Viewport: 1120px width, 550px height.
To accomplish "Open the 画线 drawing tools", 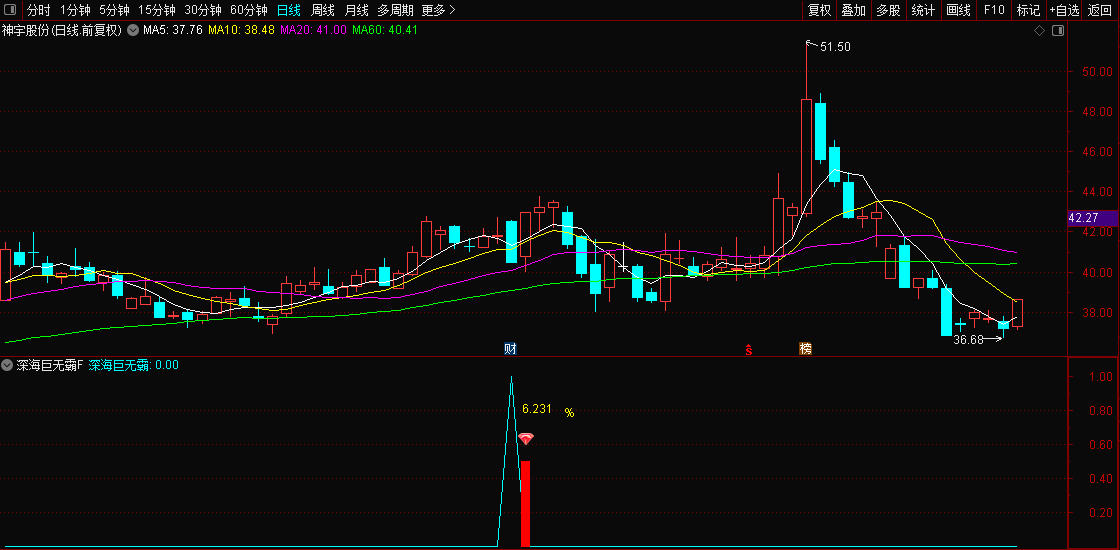I will pos(958,10).
